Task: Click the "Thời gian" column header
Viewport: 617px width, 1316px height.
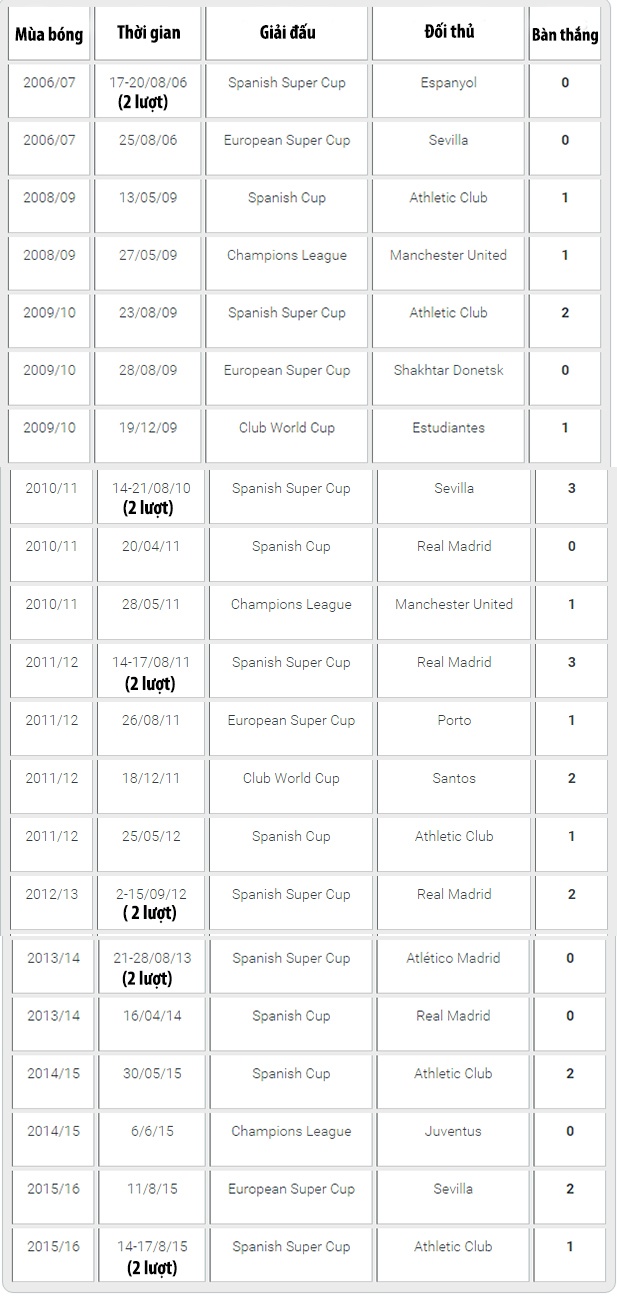Action: click(148, 33)
